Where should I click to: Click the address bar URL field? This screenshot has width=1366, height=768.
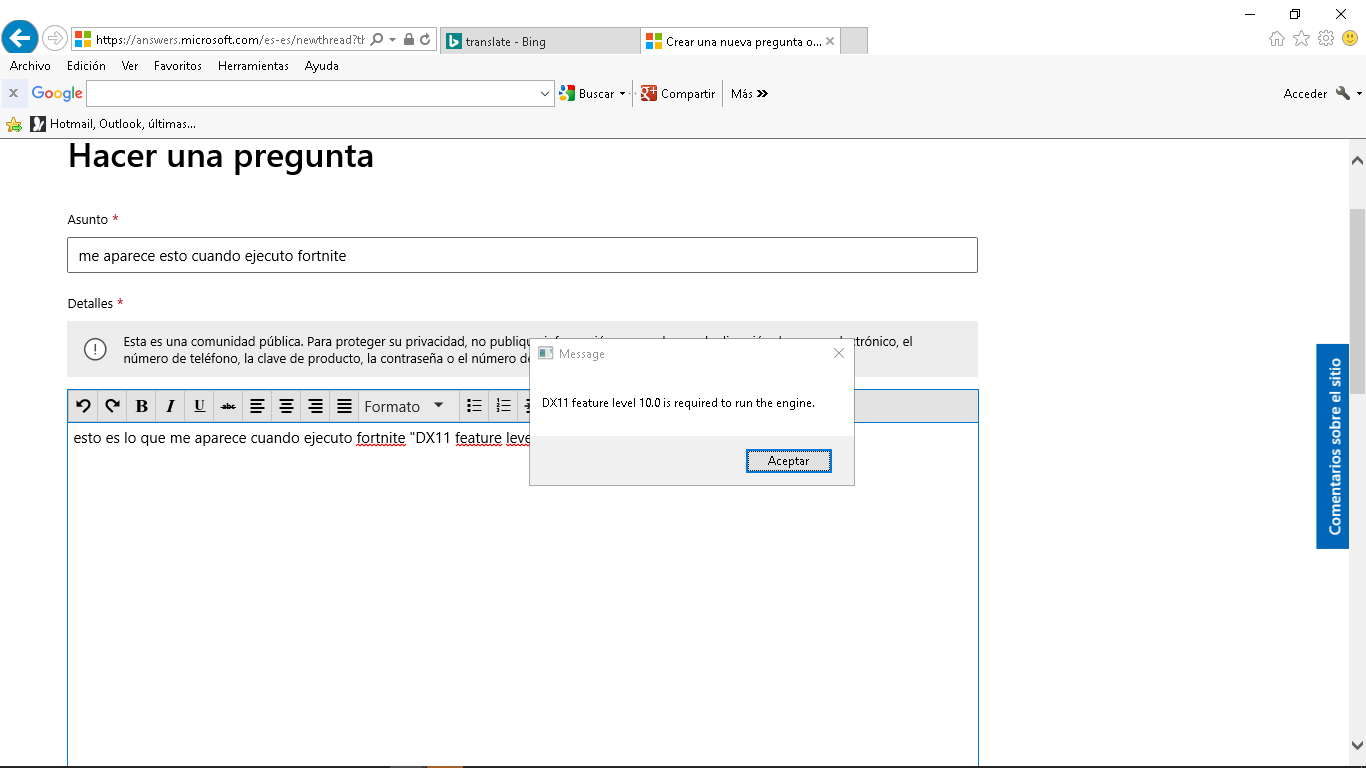230,40
